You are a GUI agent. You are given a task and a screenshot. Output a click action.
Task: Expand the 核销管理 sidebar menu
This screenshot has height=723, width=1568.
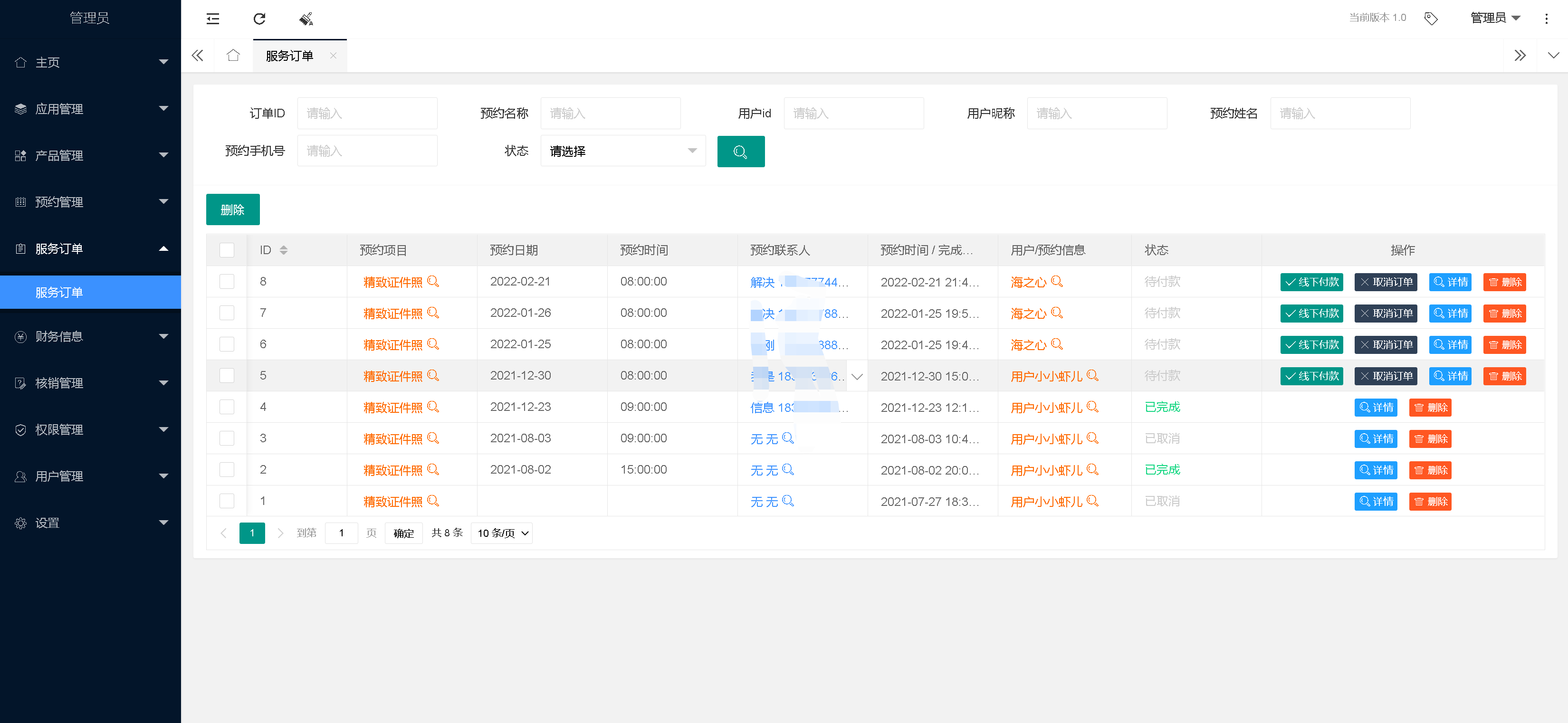(x=90, y=383)
